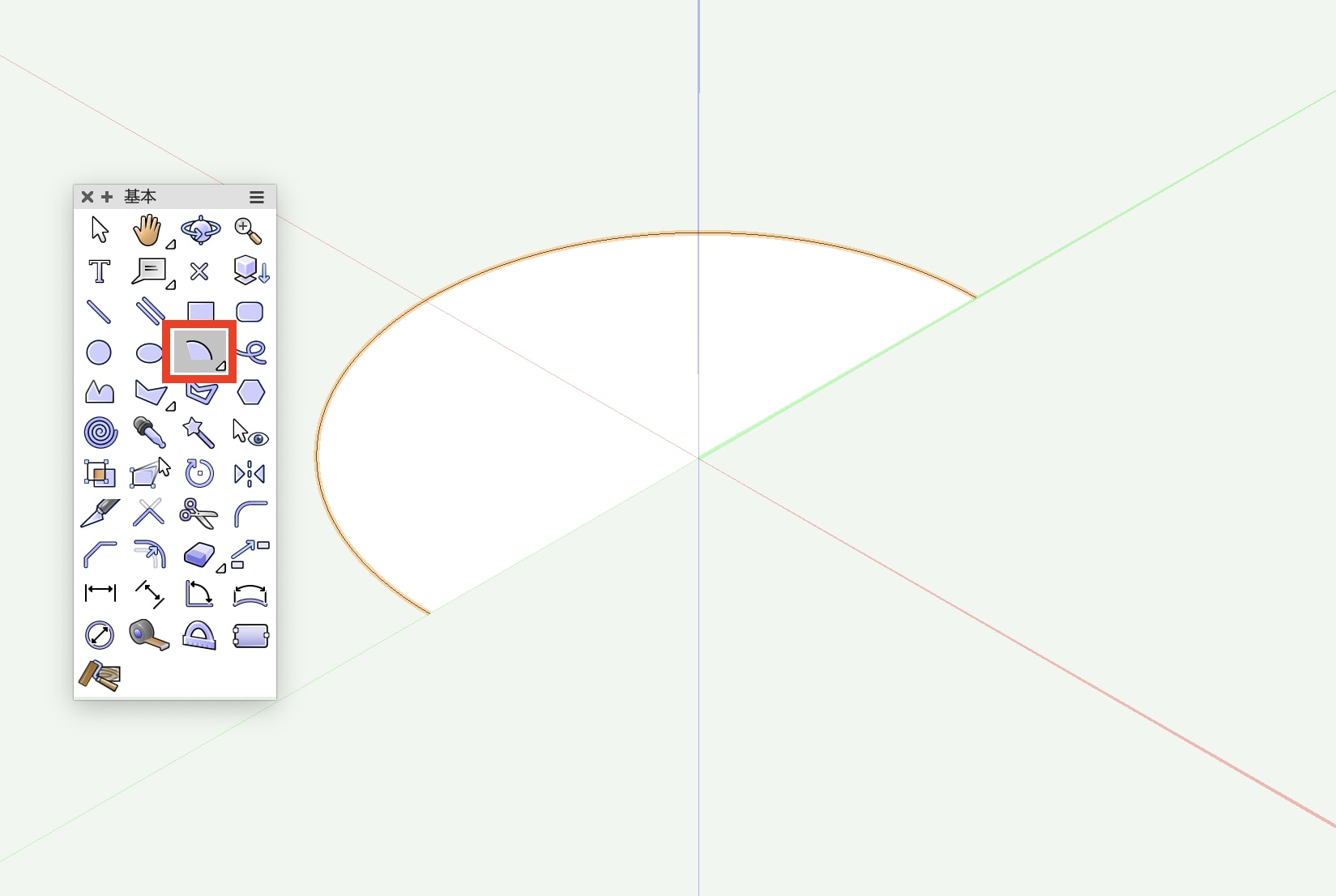Viewport: 1336px width, 896px height.
Task: Activate the Eyedropper tool
Action: (x=149, y=433)
